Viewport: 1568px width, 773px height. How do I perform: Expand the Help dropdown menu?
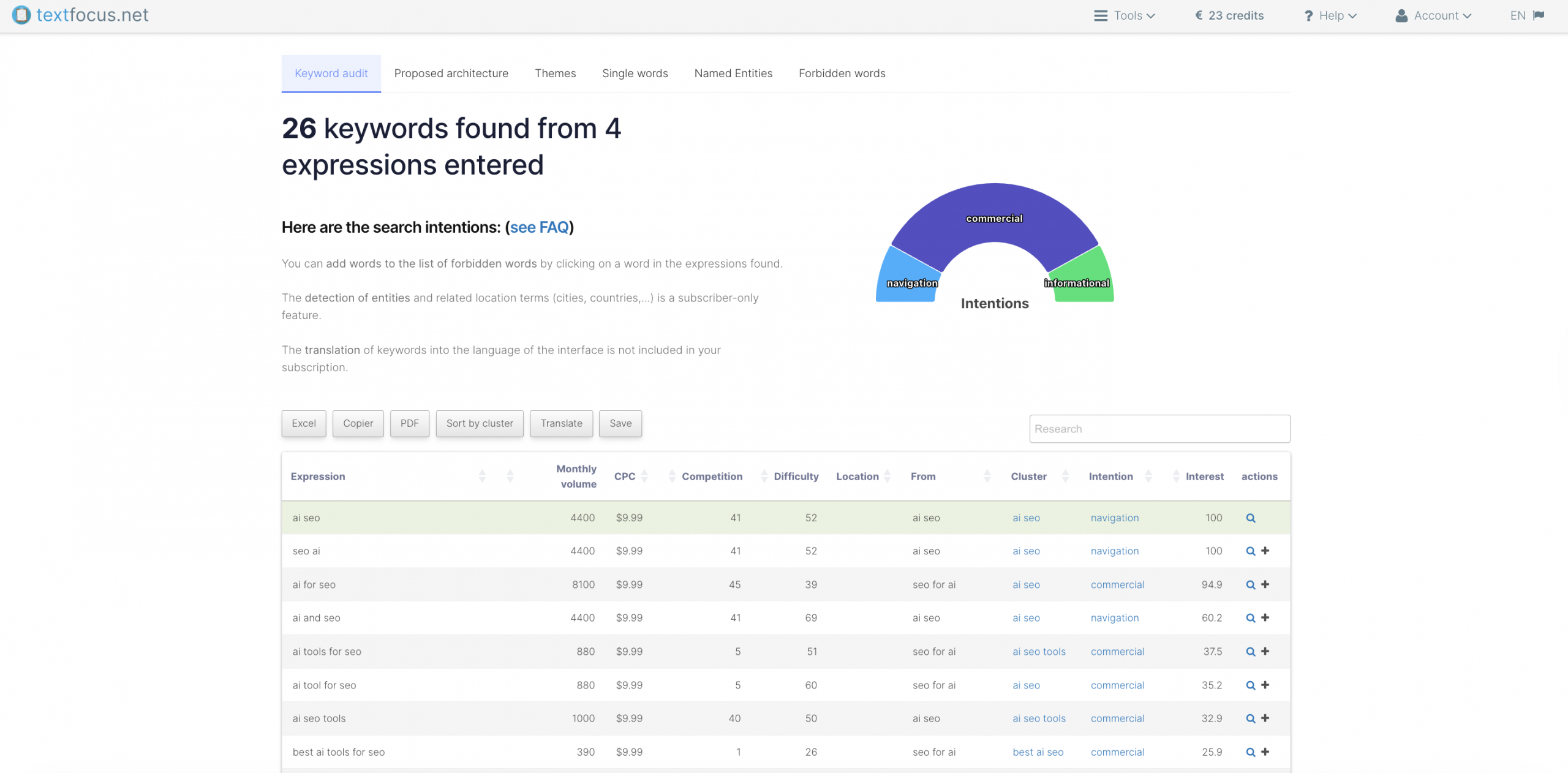[1330, 15]
